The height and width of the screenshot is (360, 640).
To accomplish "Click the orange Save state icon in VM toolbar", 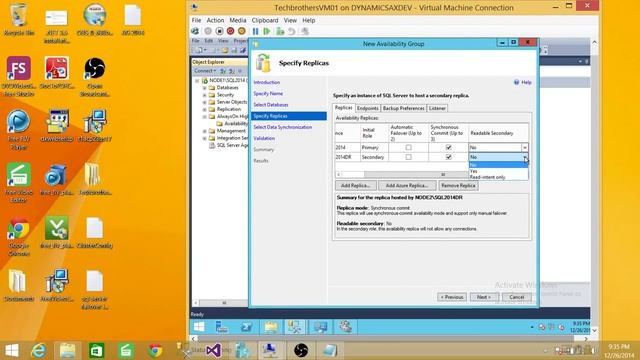I will point(242,31).
